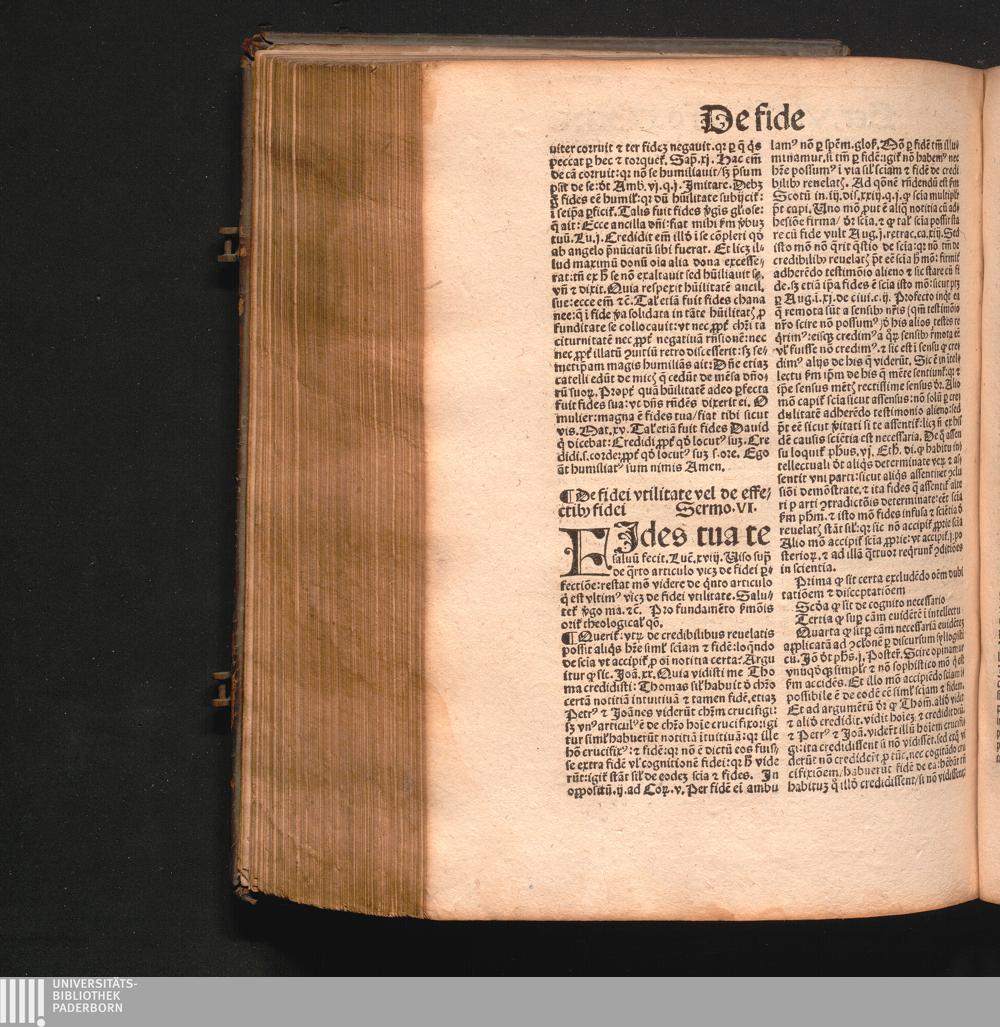Viewport: 1000px width, 1027px height.
Task: Click the upper metal clasp on book edge
Action: point(228,244)
